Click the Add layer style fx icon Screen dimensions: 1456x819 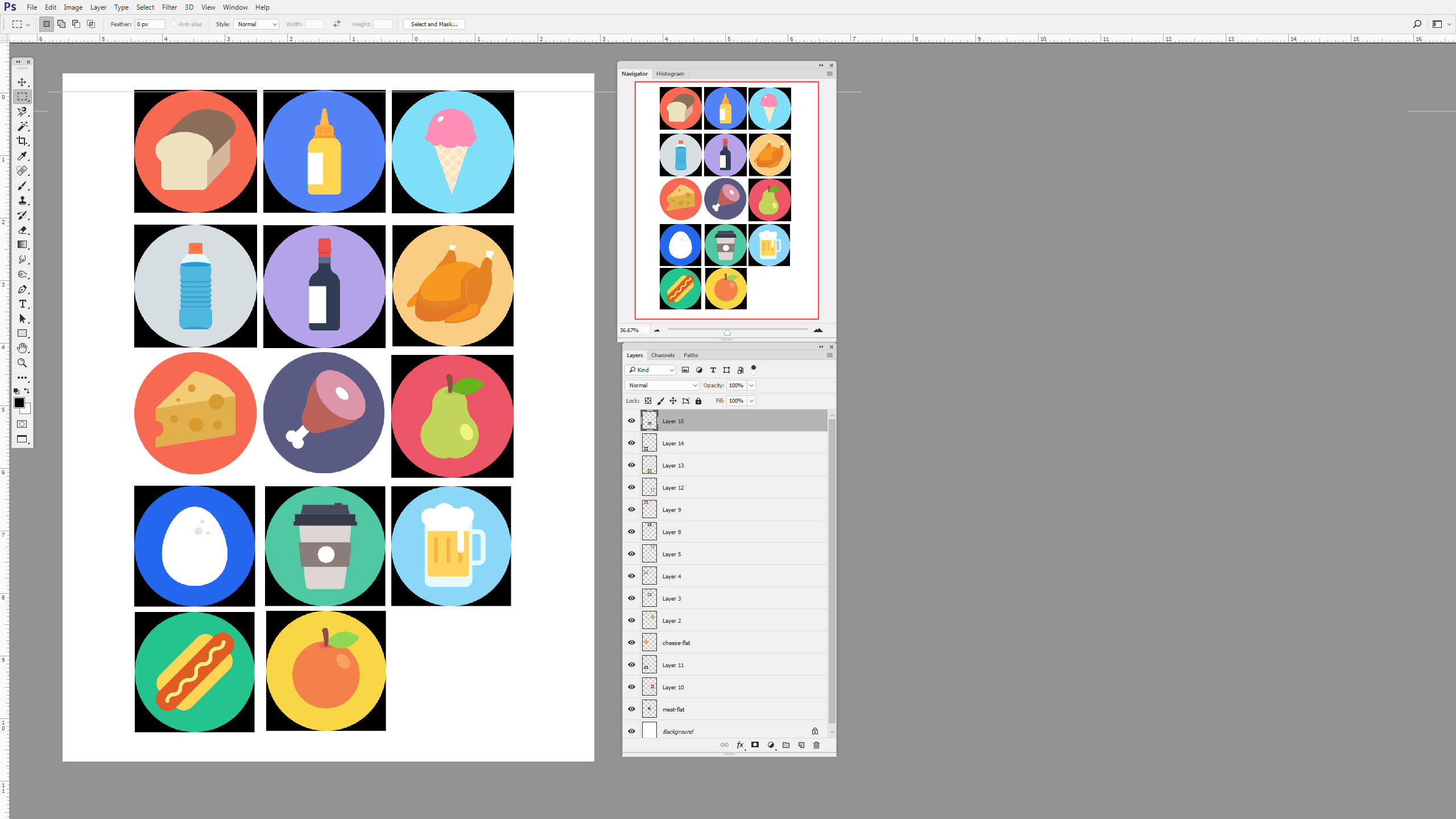click(x=740, y=745)
